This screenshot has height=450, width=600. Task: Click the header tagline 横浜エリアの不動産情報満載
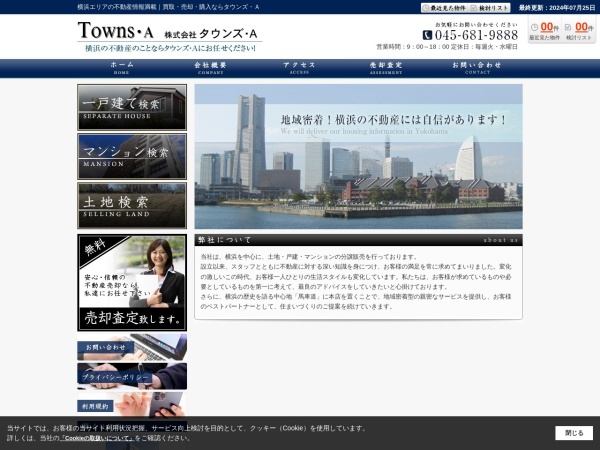click(x=168, y=7)
